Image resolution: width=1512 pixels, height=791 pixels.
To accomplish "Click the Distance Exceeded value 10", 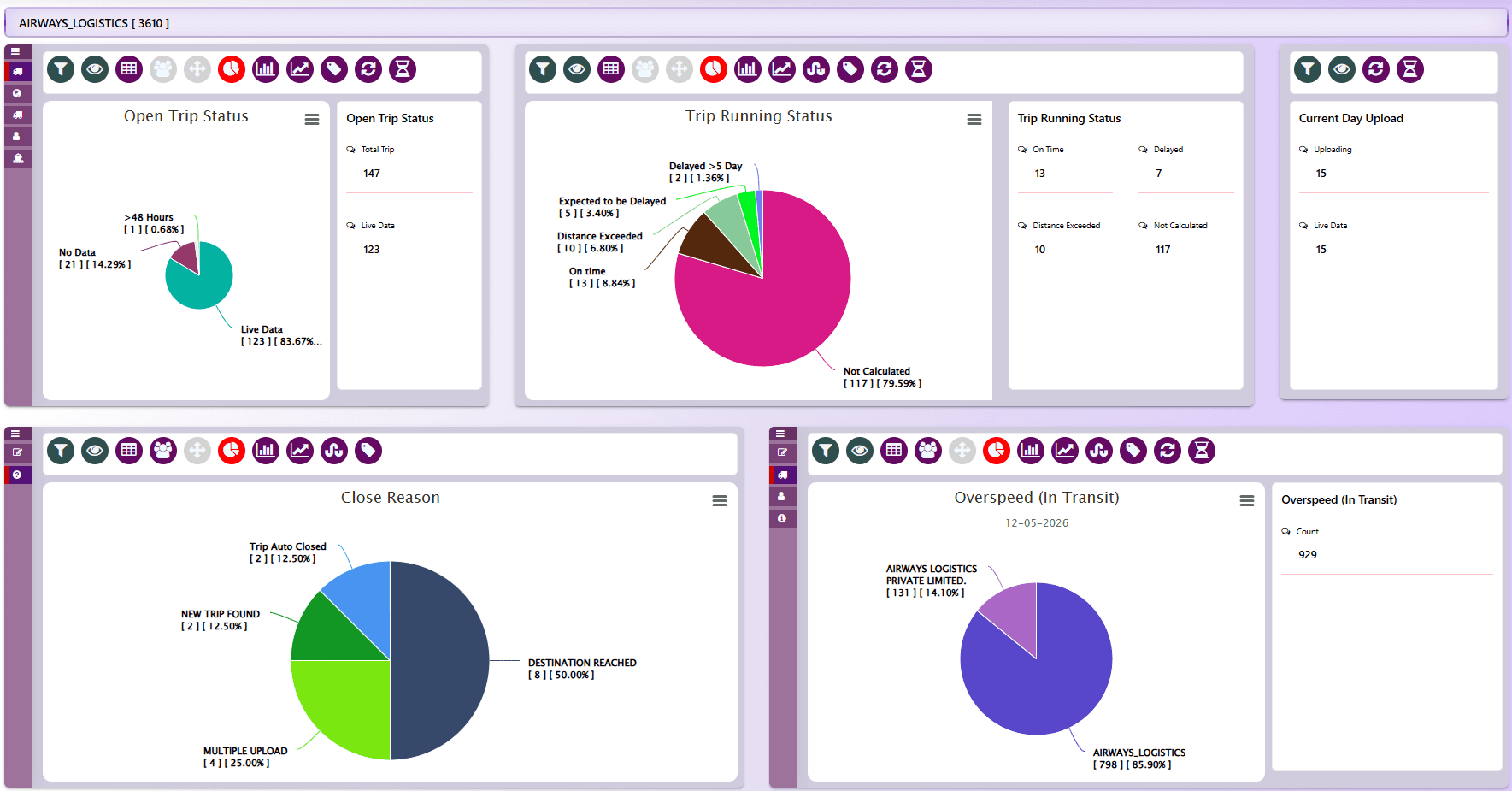I will (1040, 250).
